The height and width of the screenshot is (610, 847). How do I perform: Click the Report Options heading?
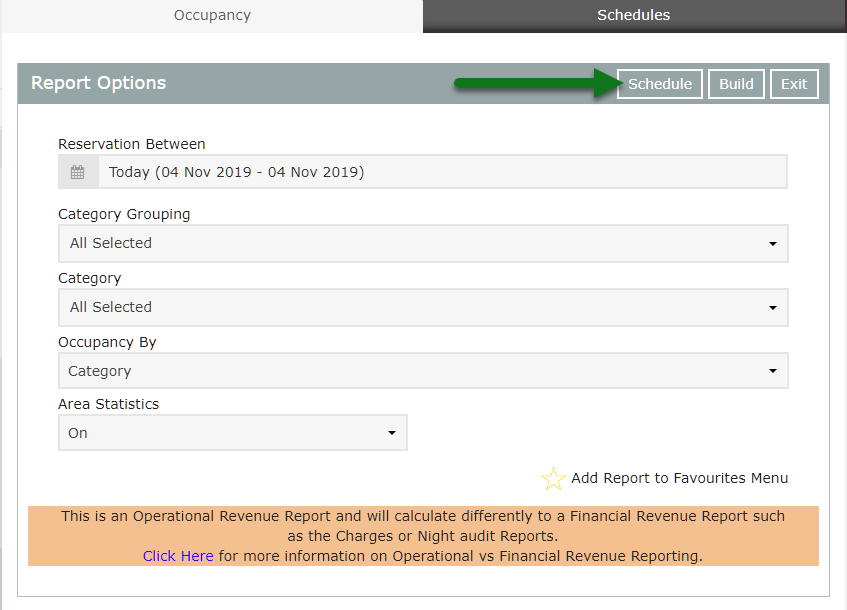pyautogui.click(x=98, y=83)
